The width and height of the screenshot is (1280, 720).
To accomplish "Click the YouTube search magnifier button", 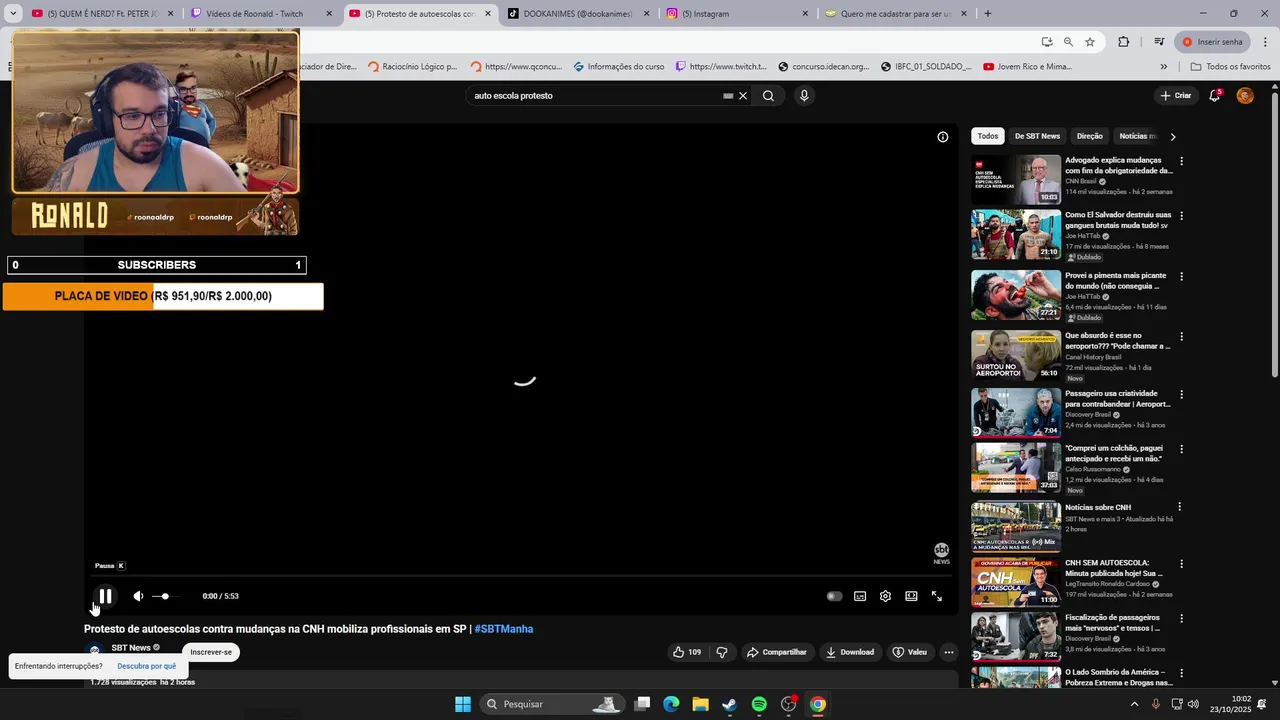I will click(x=768, y=96).
